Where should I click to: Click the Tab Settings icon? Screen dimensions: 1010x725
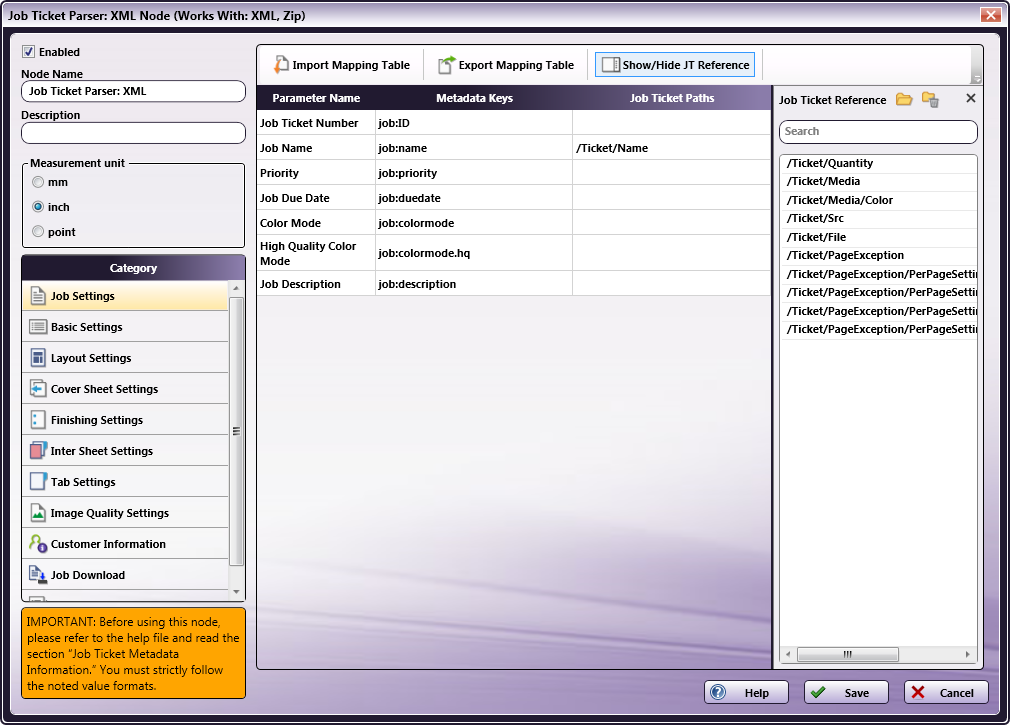coord(38,481)
